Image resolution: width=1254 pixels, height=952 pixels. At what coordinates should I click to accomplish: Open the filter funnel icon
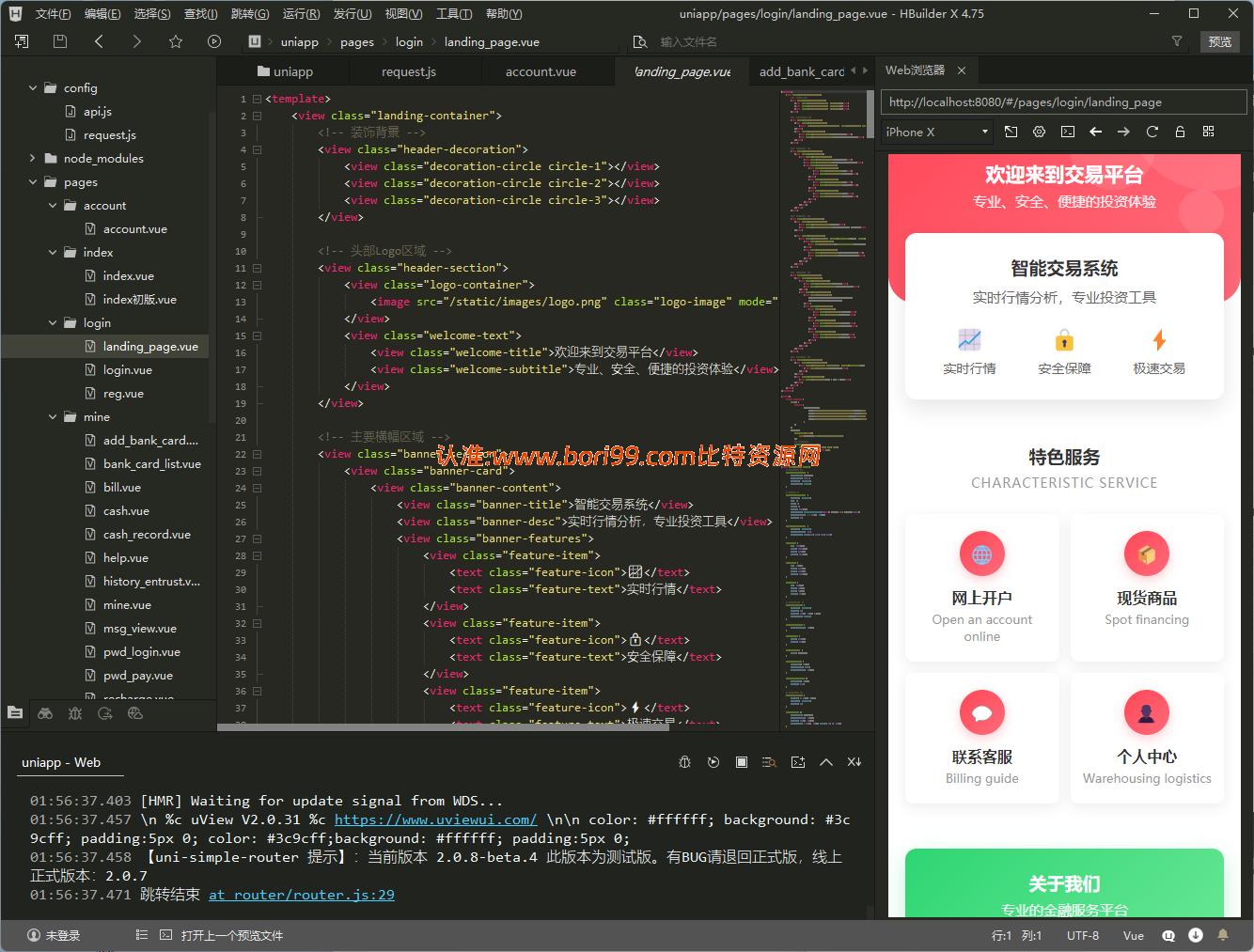[x=1177, y=41]
